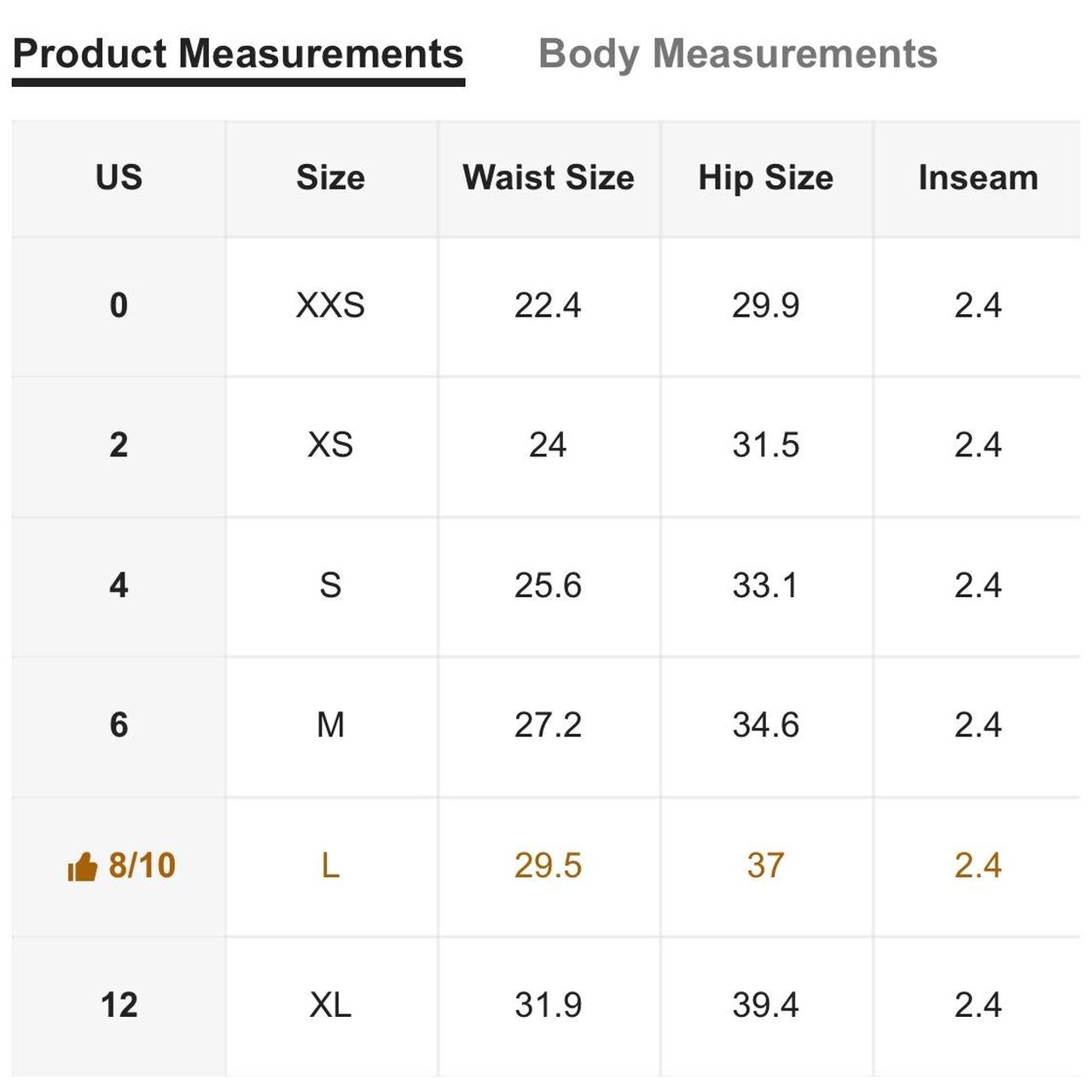
Task: Click the Hip Size column header
Action: point(766,177)
